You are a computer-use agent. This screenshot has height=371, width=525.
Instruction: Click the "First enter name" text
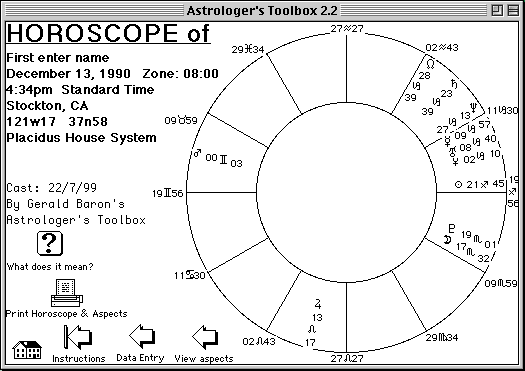click(x=58, y=58)
